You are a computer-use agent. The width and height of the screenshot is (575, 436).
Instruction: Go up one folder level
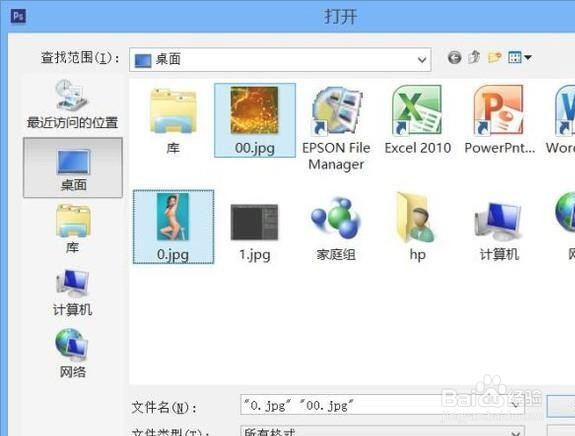[474, 57]
